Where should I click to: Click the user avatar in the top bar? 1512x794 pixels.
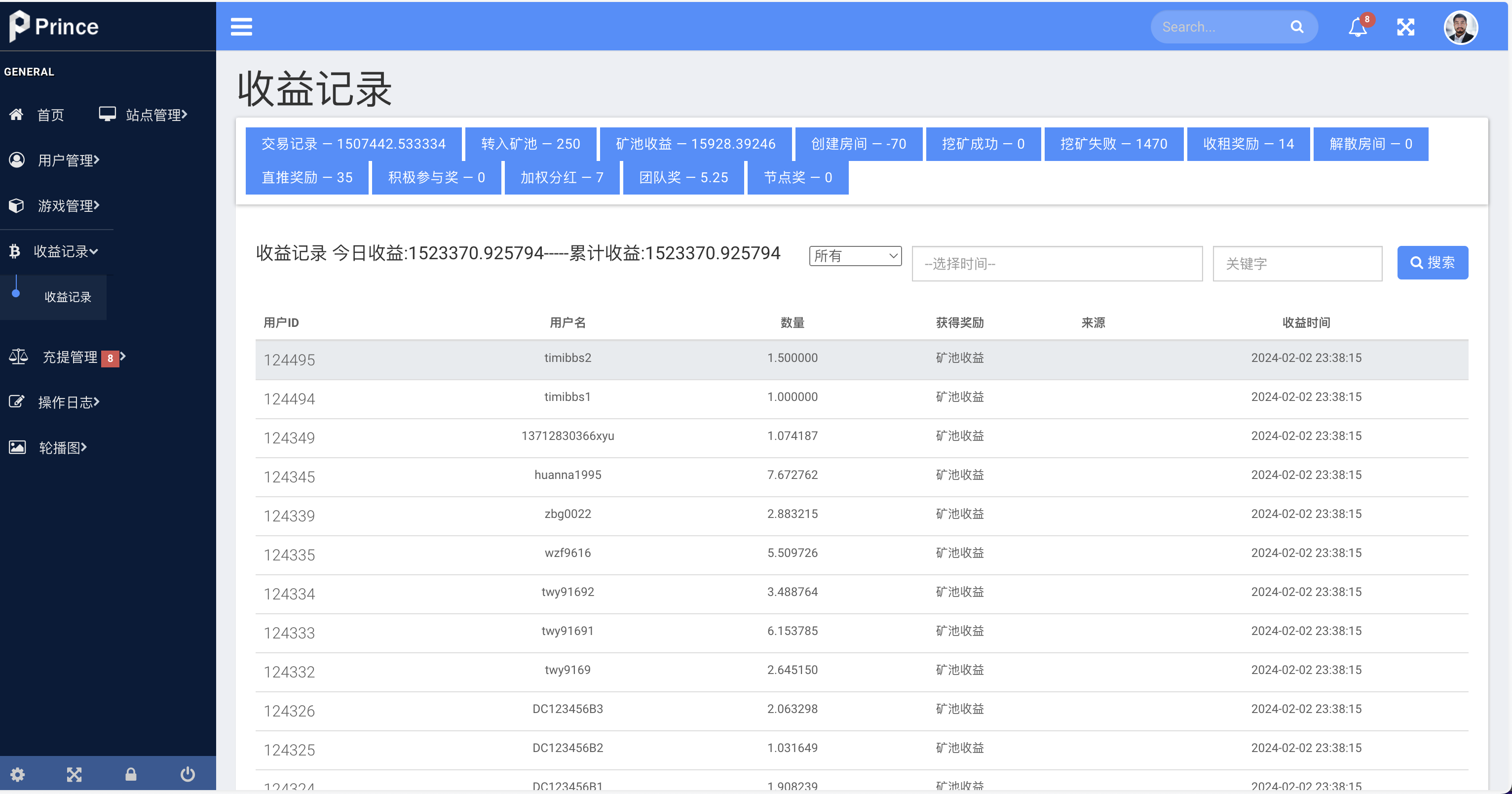(x=1462, y=27)
